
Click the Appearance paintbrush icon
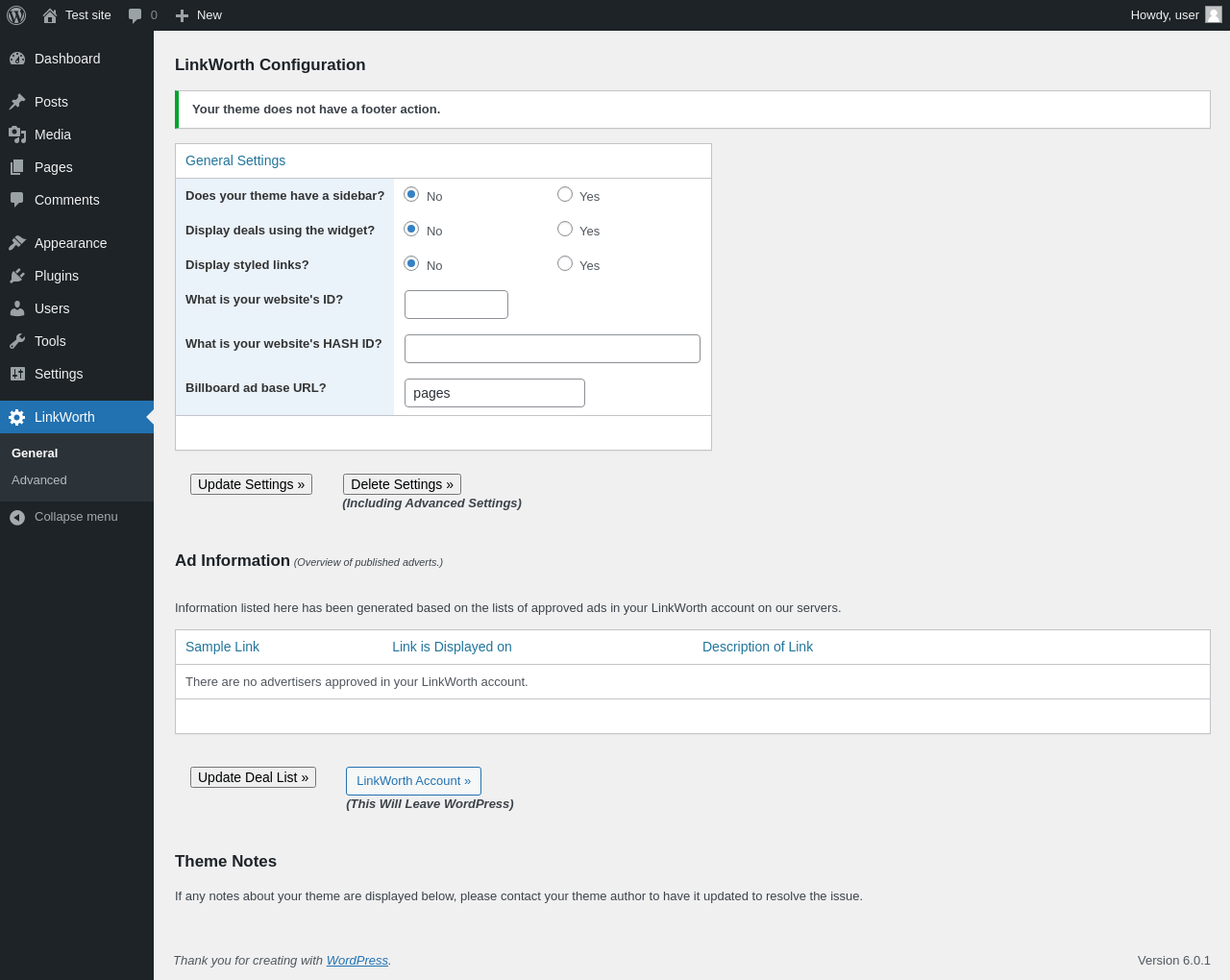coord(17,243)
